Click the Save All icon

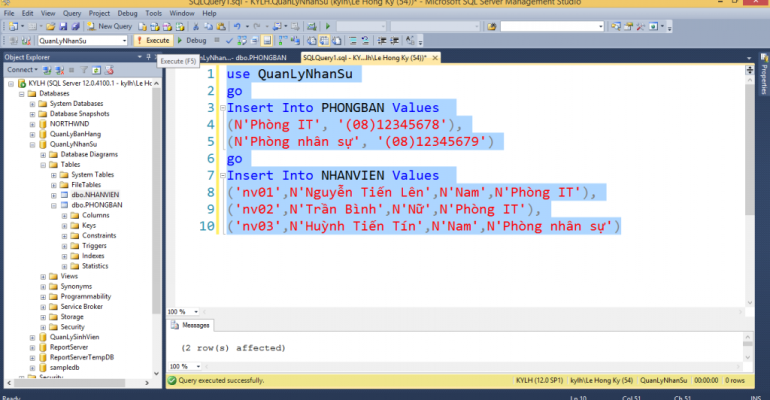click(76, 27)
